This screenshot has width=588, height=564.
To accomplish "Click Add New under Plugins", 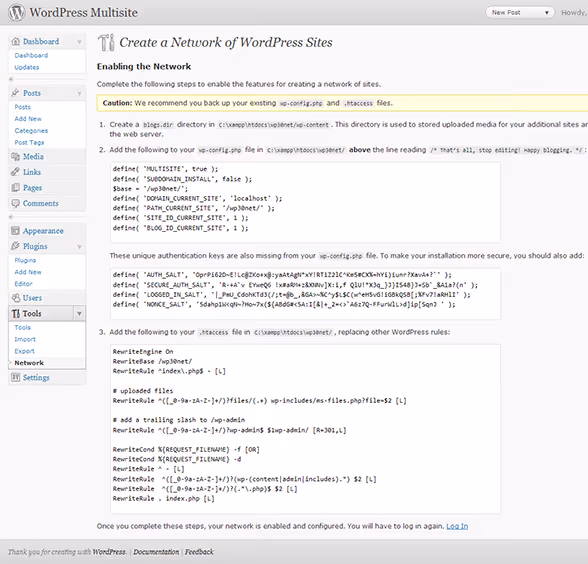I will pos(28,272).
